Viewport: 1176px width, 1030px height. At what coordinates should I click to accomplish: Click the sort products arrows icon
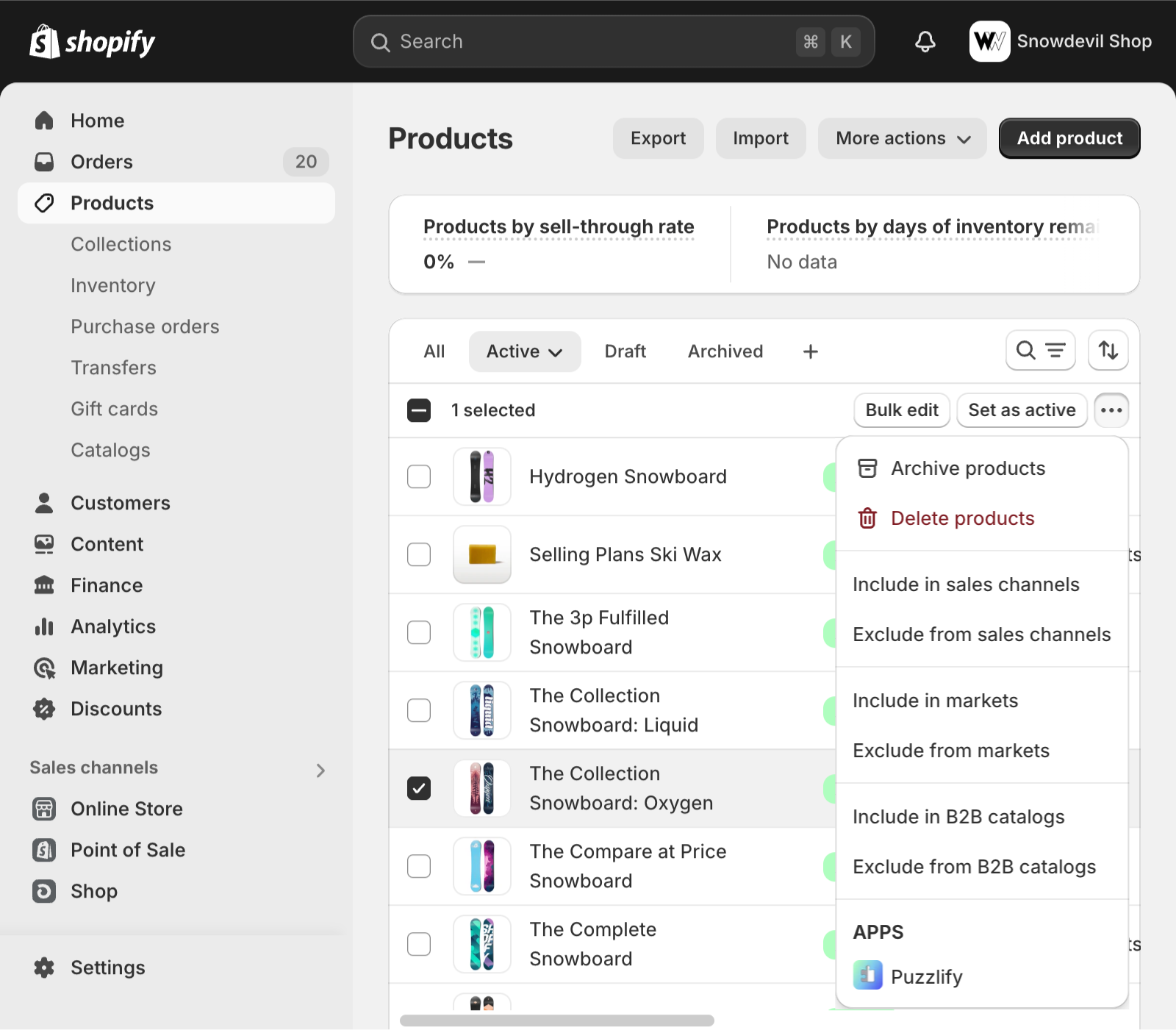pyautogui.click(x=1108, y=351)
